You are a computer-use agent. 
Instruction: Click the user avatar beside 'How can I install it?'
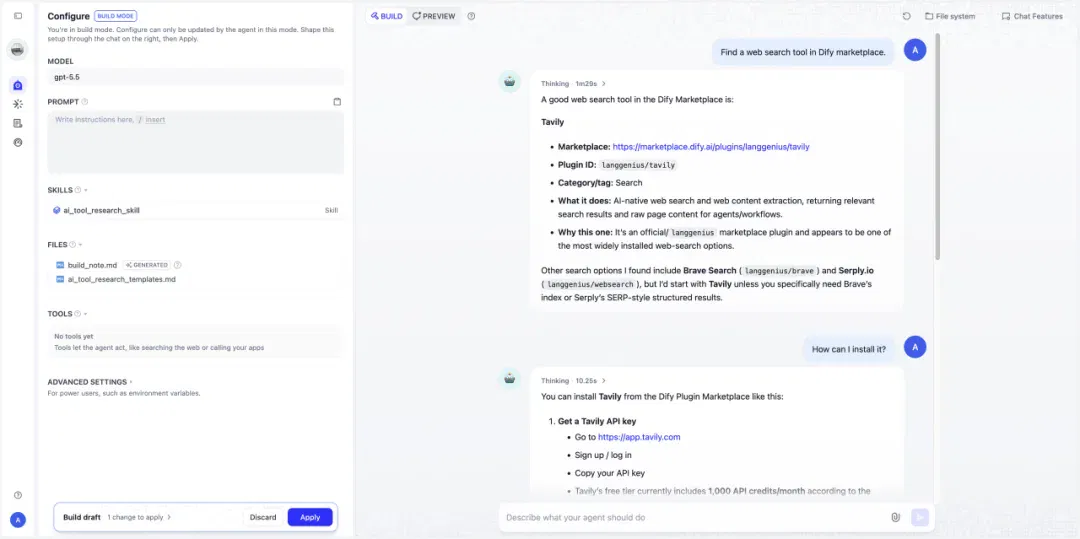(x=915, y=348)
